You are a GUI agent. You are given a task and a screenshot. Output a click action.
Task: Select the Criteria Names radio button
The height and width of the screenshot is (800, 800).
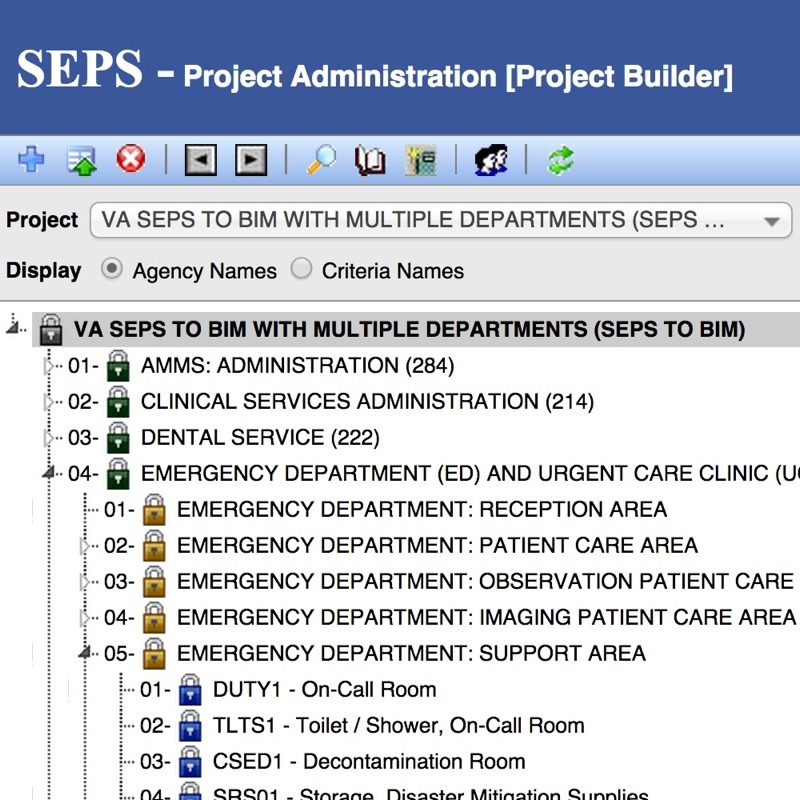(302, 268)
